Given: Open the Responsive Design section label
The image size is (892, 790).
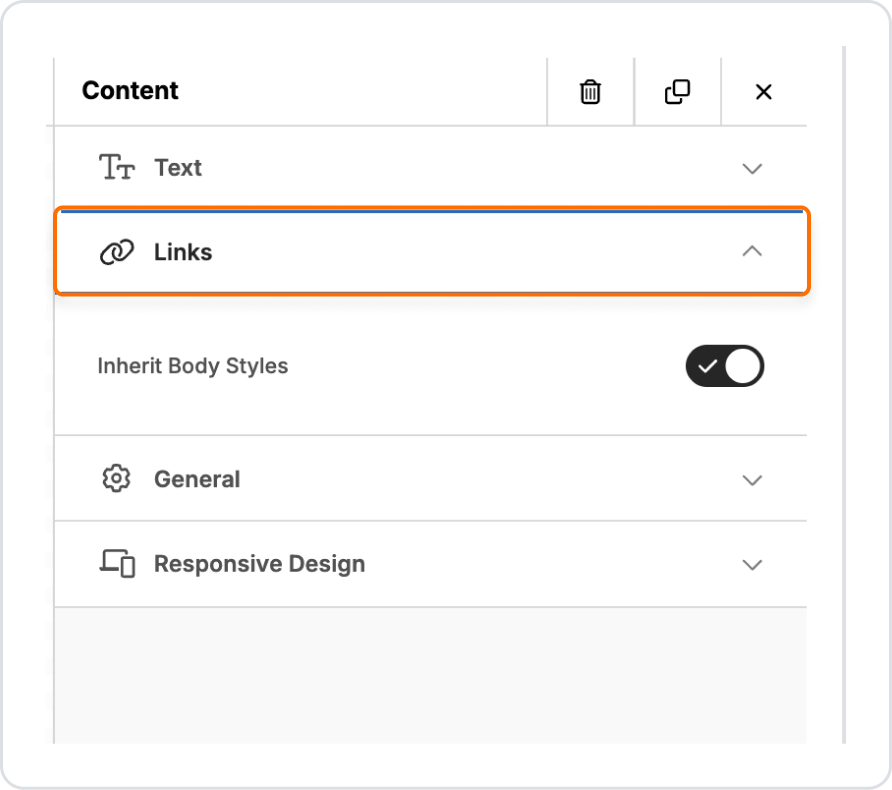Looking at the screenshot, I should 259,564.
